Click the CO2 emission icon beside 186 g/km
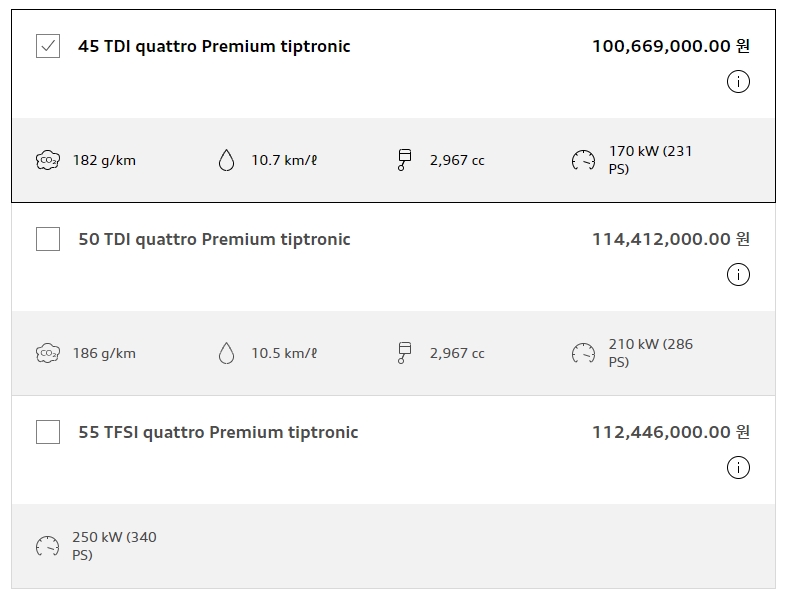The width and height of the screenshot is (787, 600). pos(48,353)
